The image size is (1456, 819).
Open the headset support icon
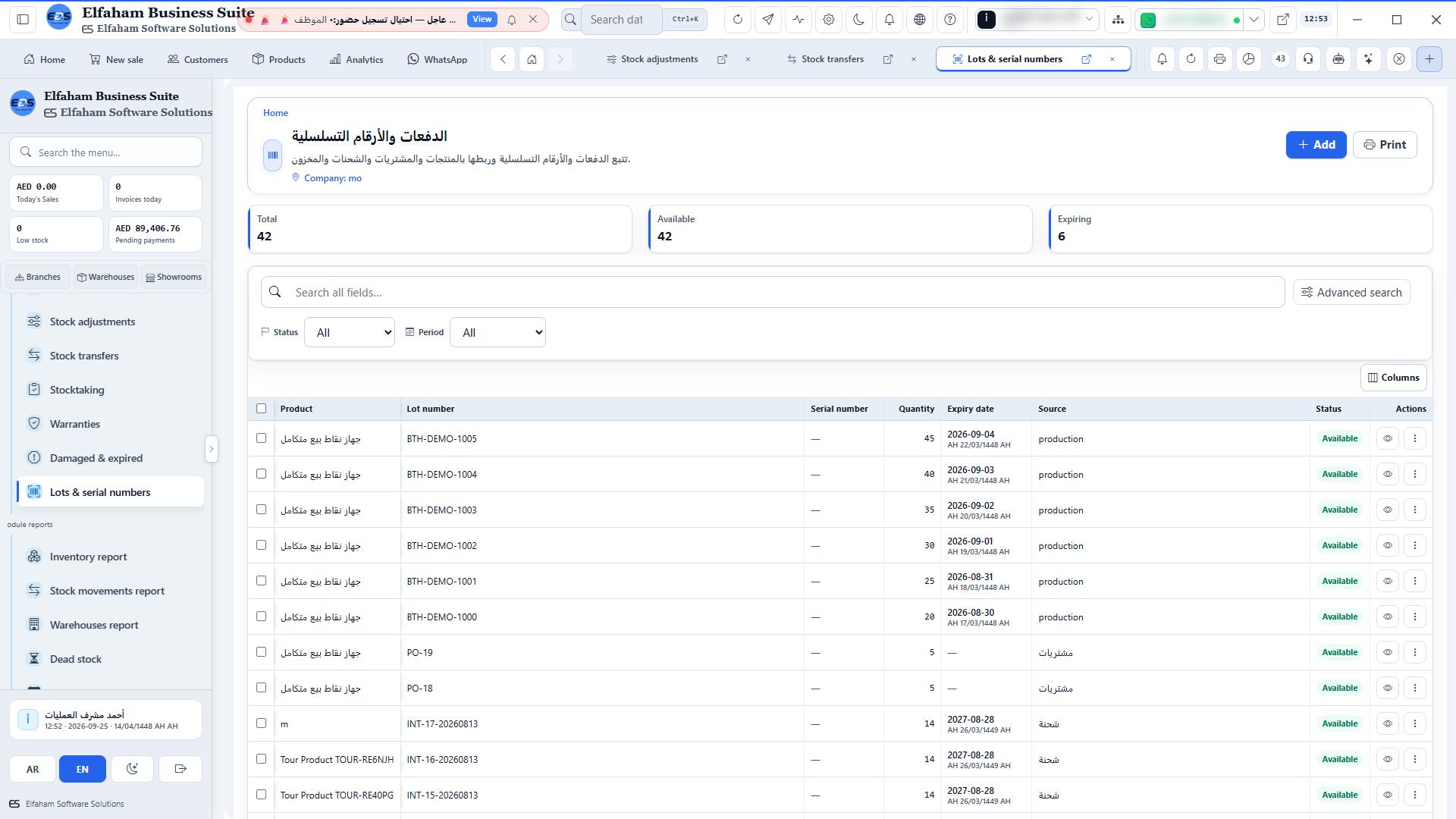click(x=1308, y=59)
